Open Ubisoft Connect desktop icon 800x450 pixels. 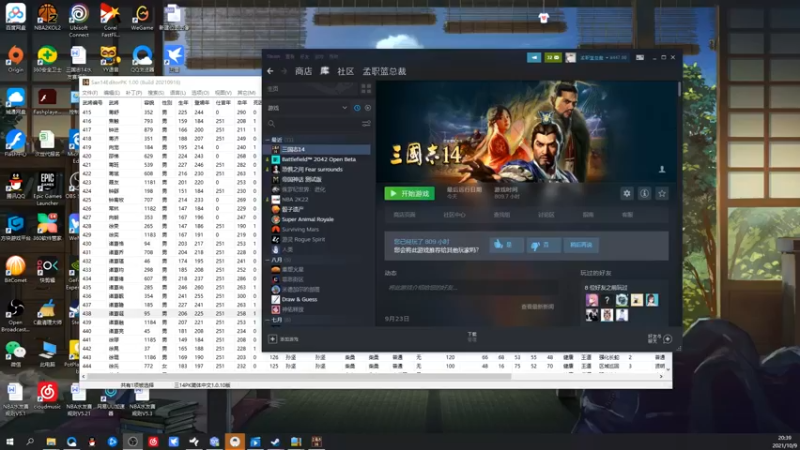(x=79, y=20)
